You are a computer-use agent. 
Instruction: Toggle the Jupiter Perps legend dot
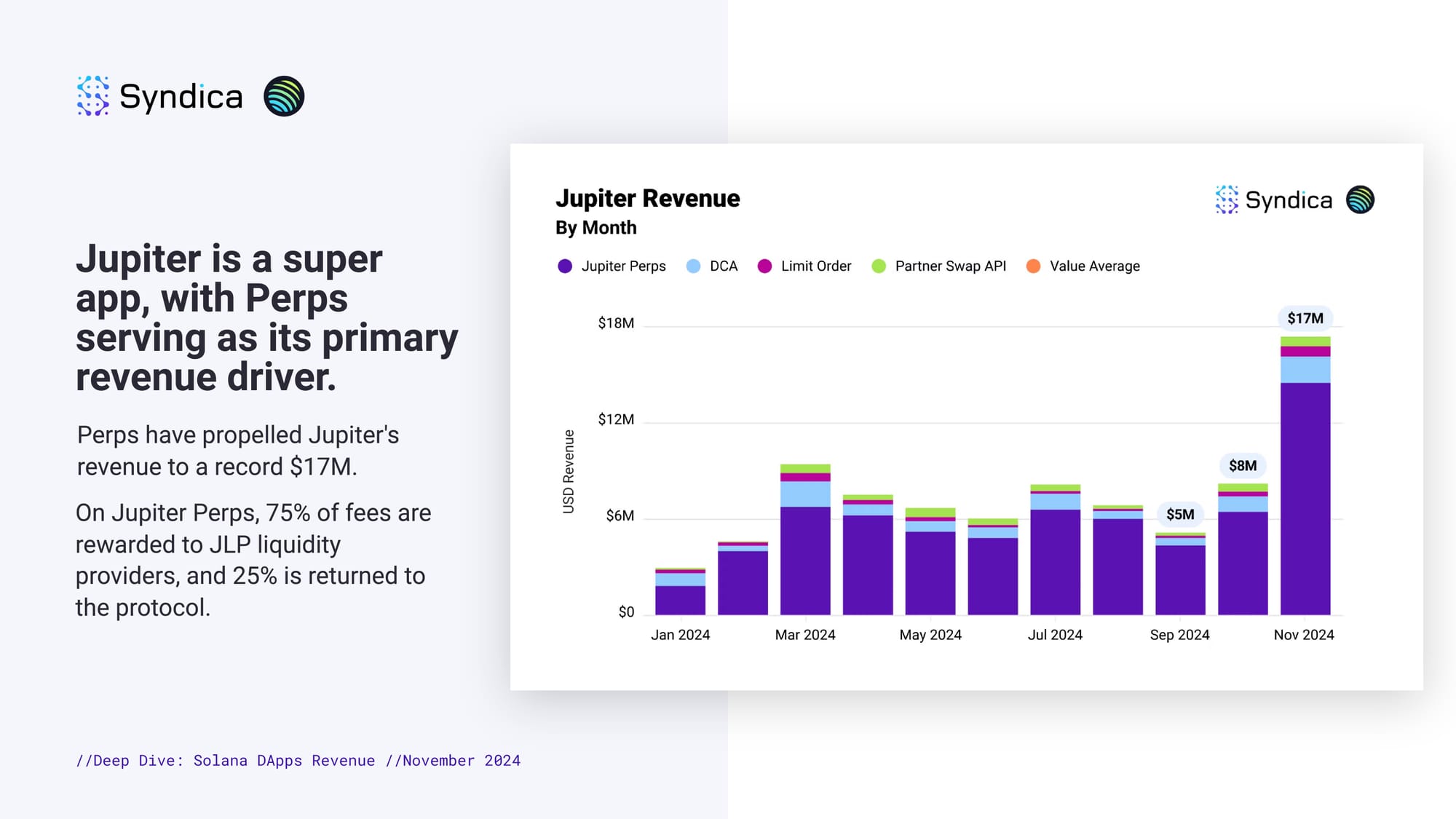(565, 266)
